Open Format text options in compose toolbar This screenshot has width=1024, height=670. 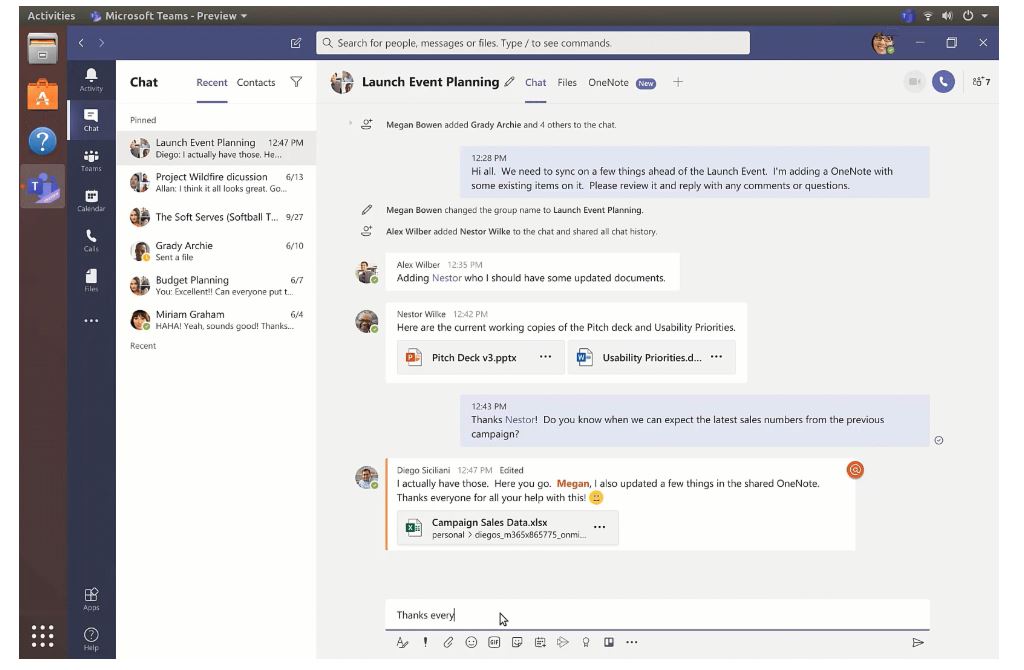tap(402, 643)
